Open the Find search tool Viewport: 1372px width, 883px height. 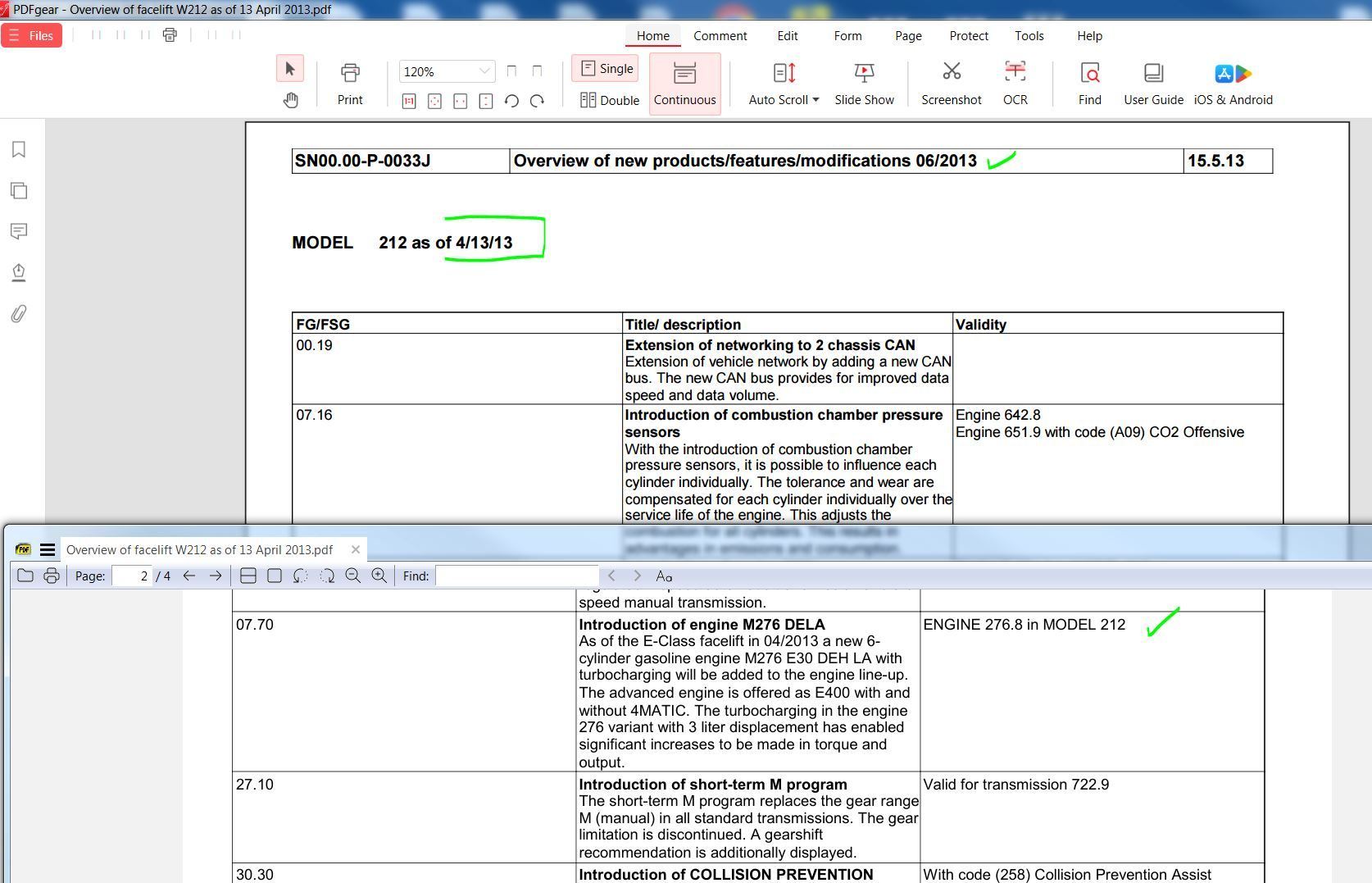point(1089,83)
